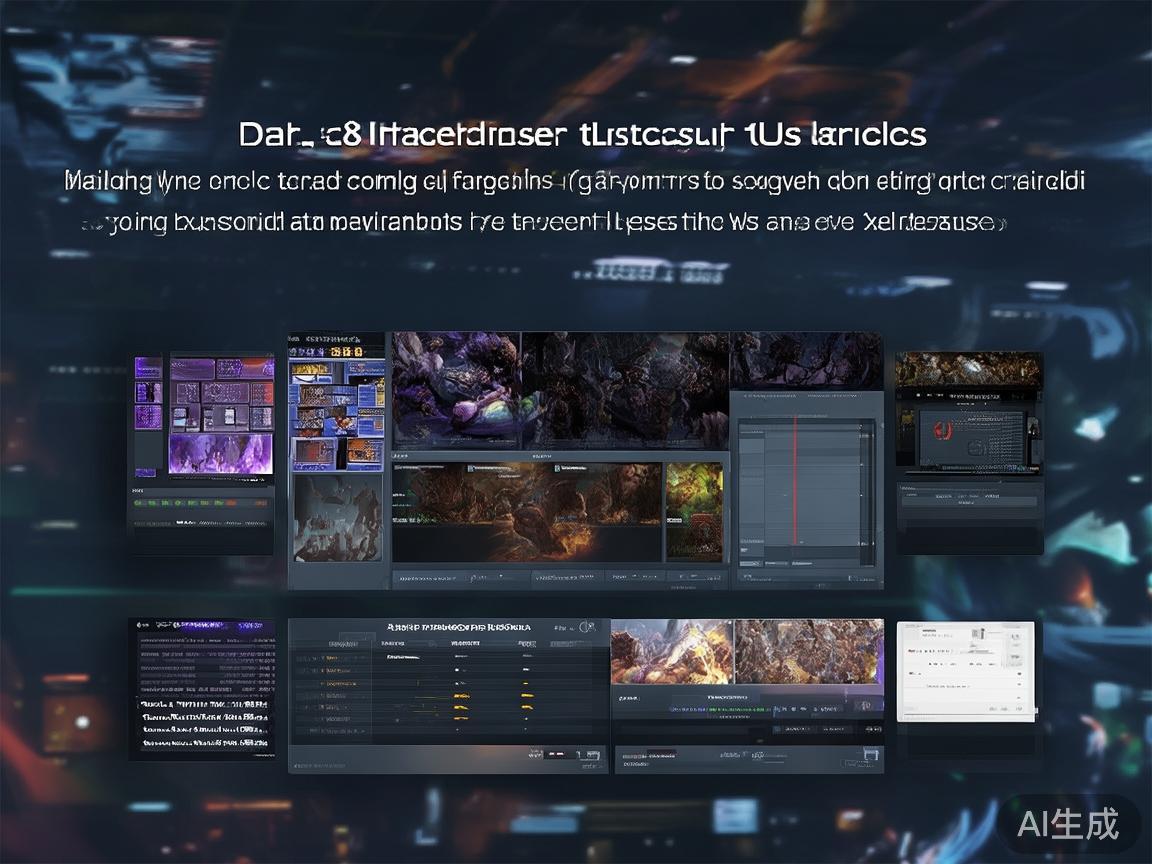Select the table header title text
The height and width of the screenshot is (864, 1152).
[458, 627]
